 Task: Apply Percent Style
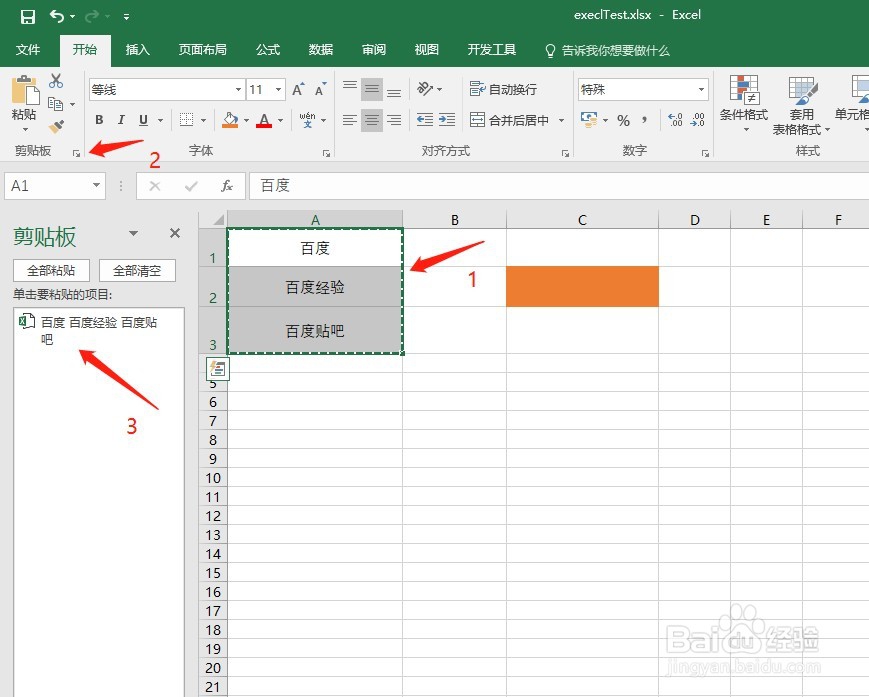click(x=623, y=120)
